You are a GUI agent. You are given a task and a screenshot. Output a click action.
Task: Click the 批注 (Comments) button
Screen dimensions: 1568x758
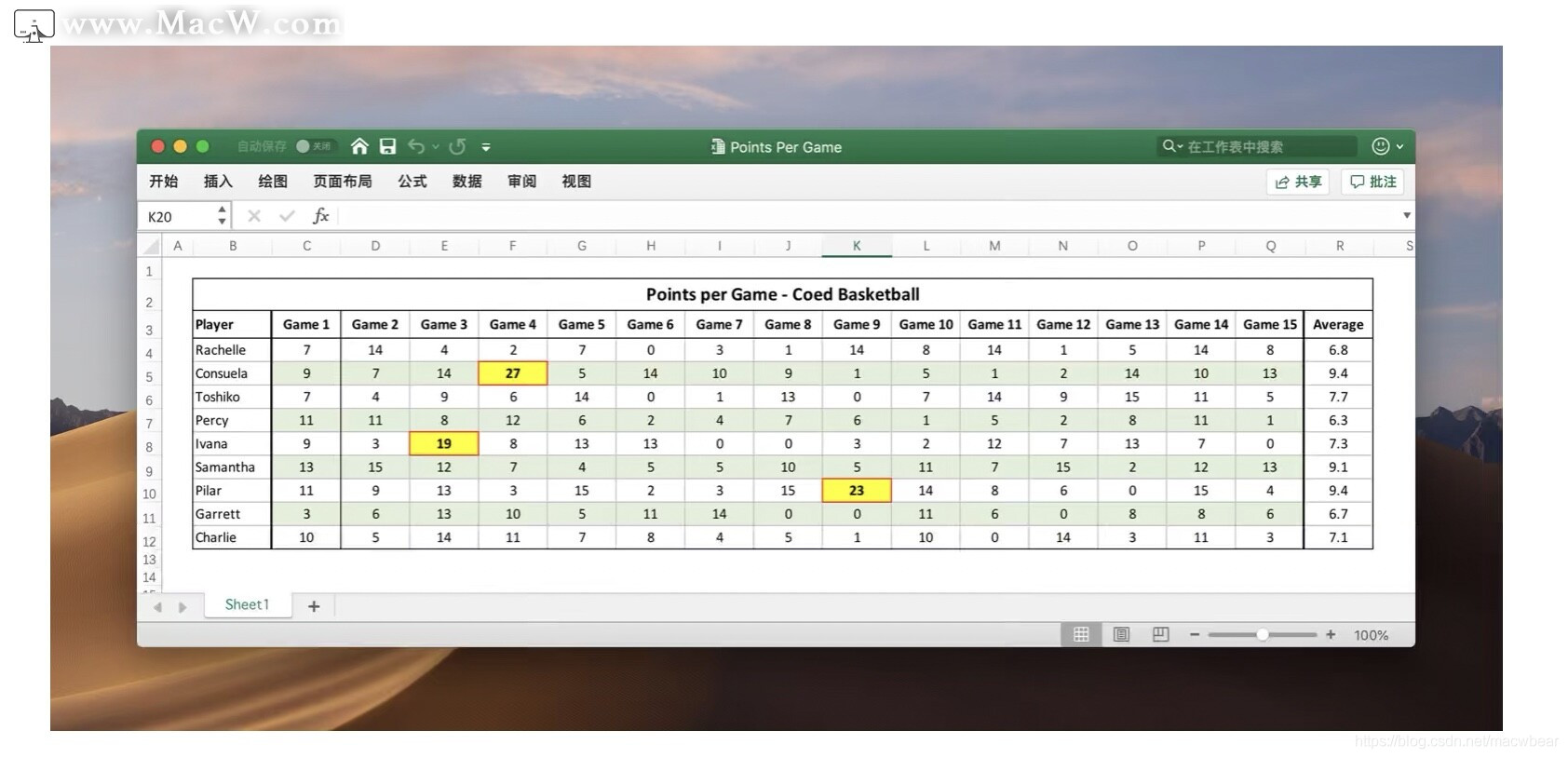[1373, 182]
